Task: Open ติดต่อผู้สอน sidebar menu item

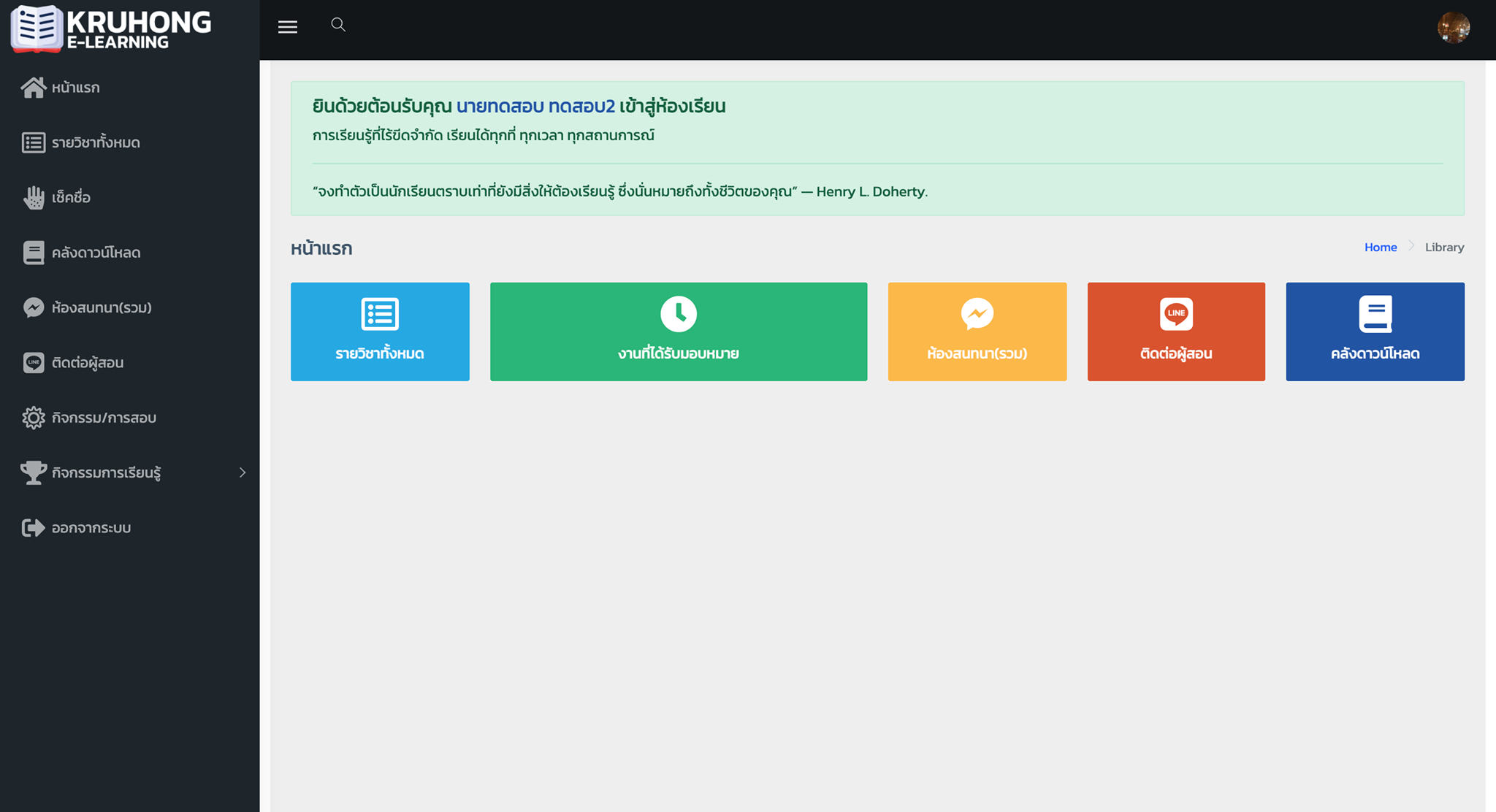Action: click(x=87, y=363)
